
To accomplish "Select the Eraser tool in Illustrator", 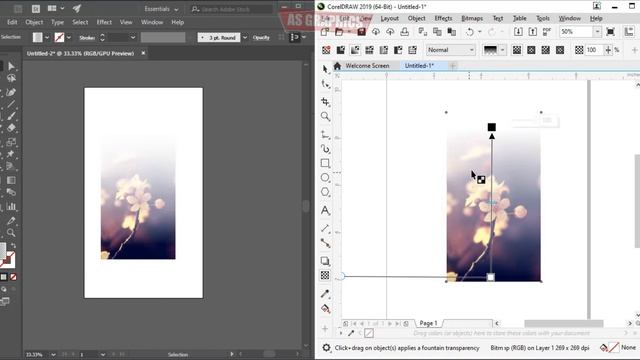I will coord(11,128).
